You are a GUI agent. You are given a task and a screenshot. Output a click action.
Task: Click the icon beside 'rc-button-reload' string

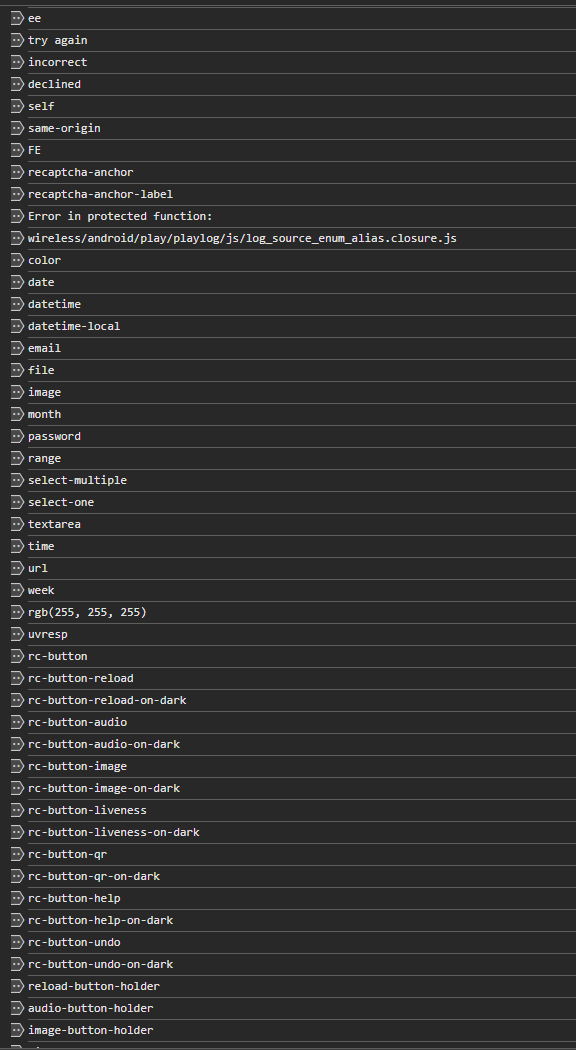point(17,678)
